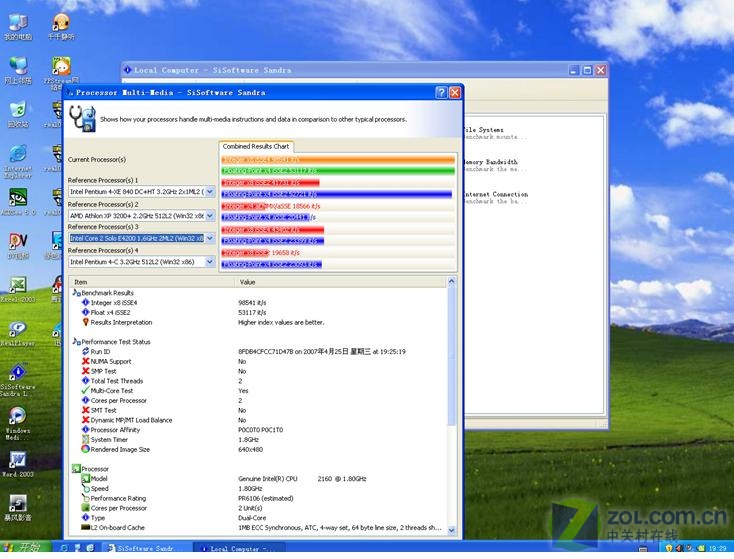This screenshot has height=559, width=734.
Task: Select the Model row showing Genuine Intel CPU
Action: coord(257,478)
